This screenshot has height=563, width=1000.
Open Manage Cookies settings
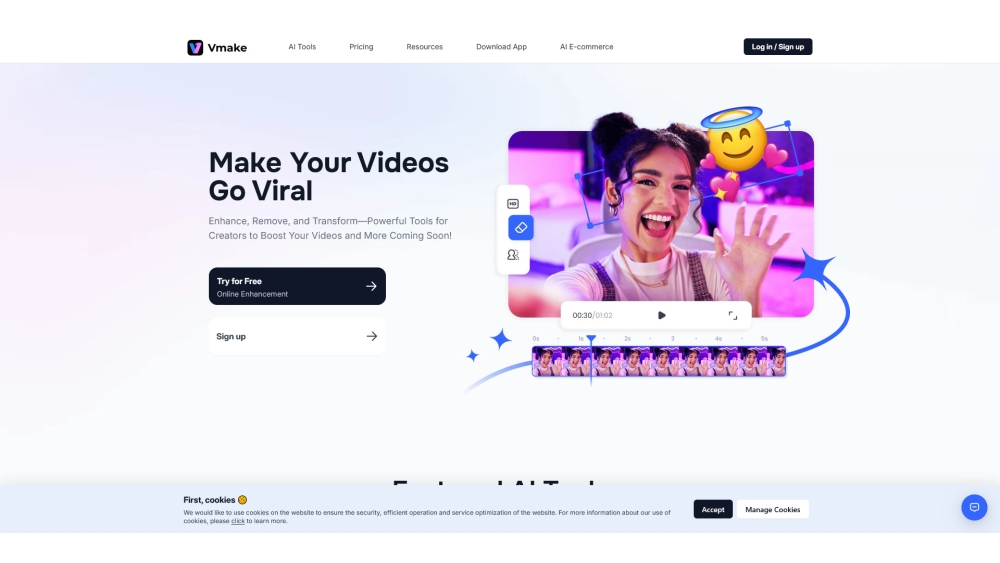pyautogui.click(x=772, y=509)
